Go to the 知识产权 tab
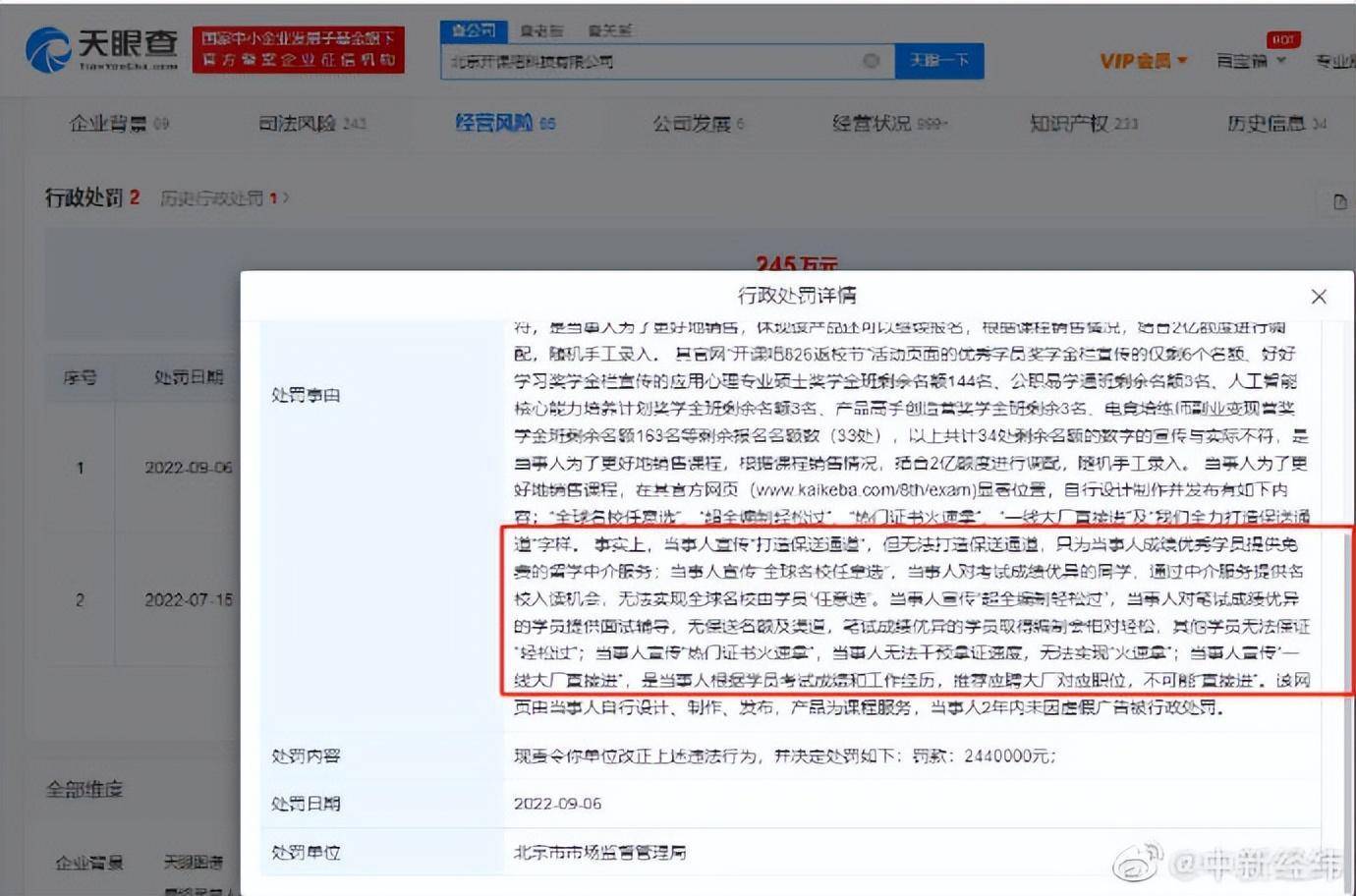 point(1083,123)
